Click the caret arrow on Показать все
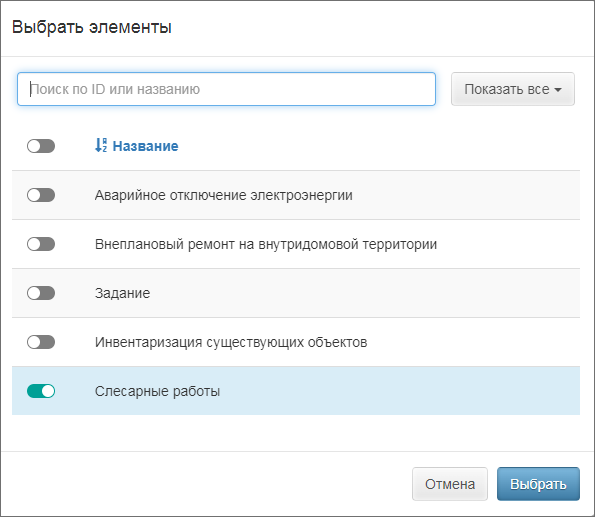595x517 pixels. click(x=558, y=90)
